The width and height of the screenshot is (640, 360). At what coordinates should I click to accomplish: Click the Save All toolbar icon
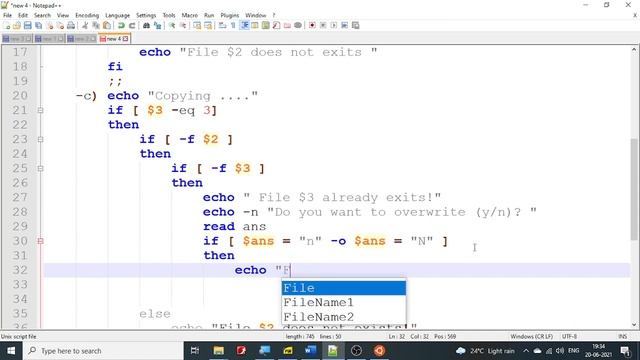click(x=38, y=25)
